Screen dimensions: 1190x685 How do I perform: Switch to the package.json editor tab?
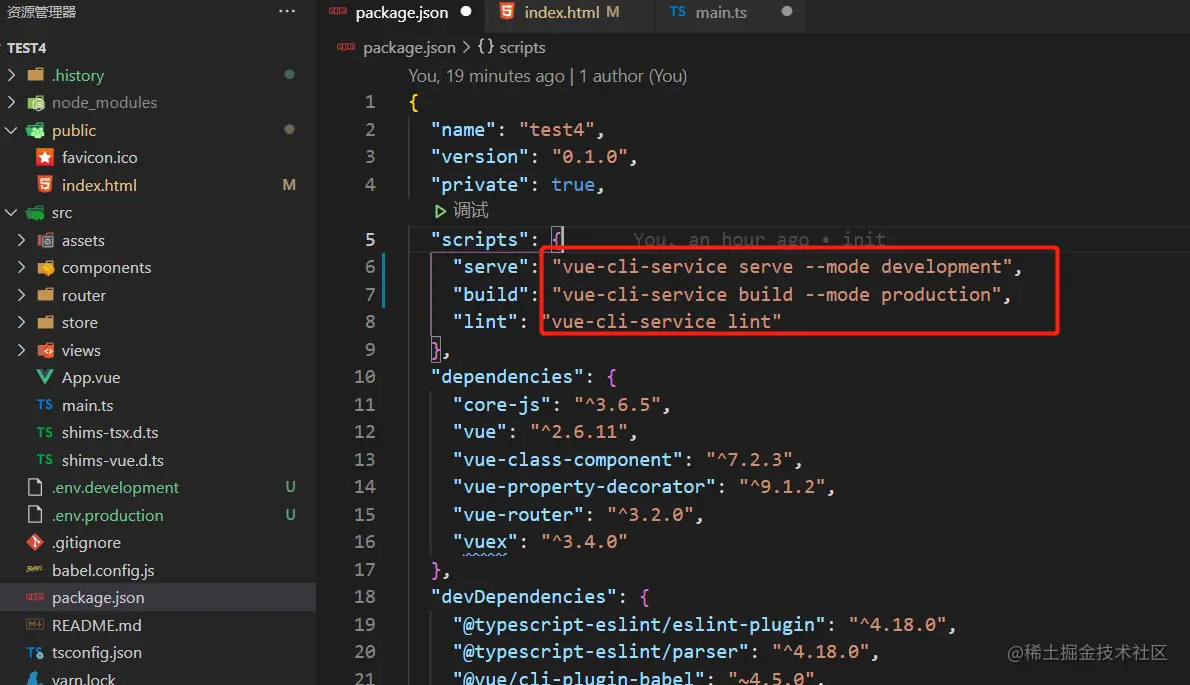click(401, 12)
